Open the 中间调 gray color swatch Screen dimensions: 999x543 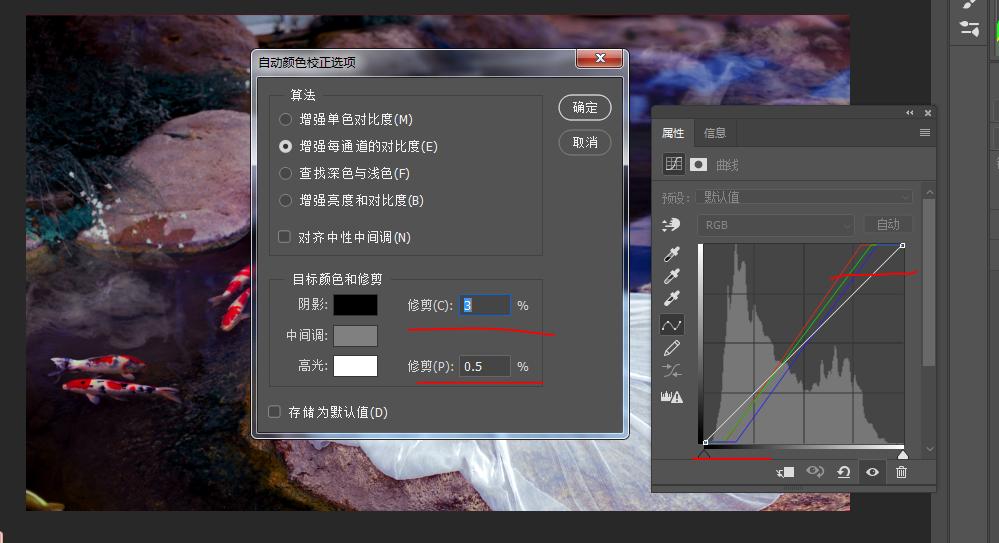pyautogui.click(x=356, y=336)
